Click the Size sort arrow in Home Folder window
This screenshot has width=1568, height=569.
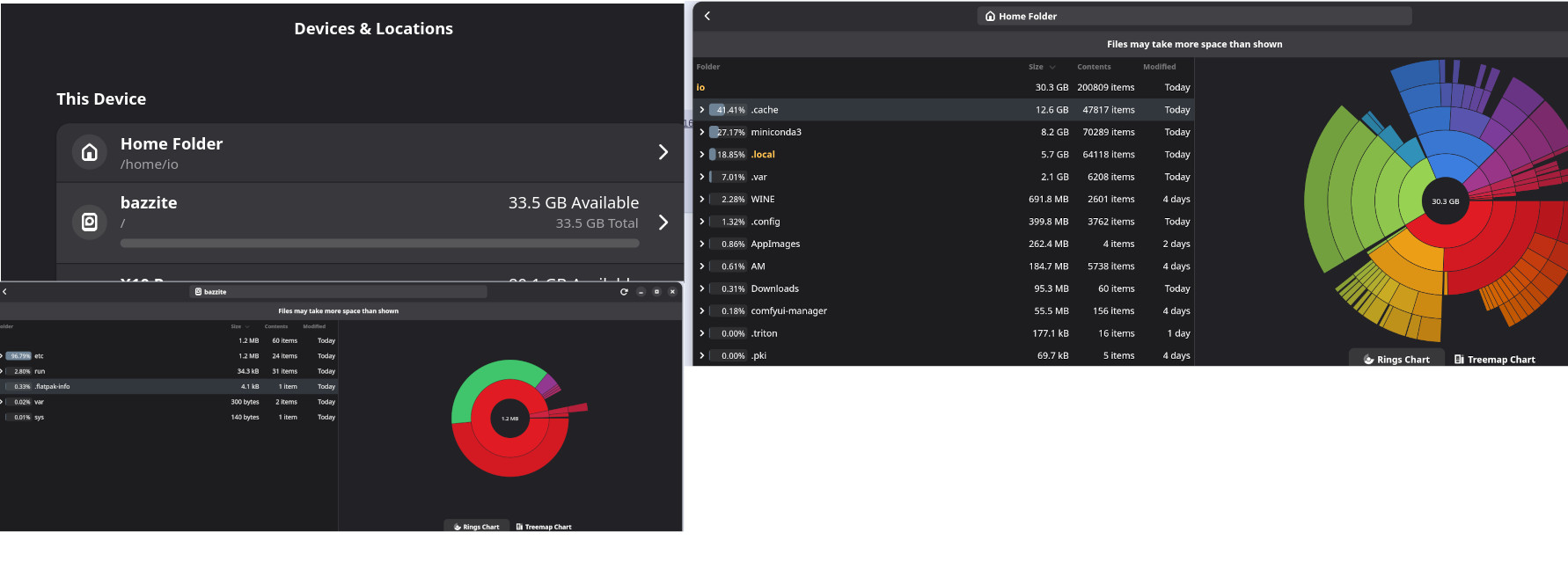coord(1052,67)
